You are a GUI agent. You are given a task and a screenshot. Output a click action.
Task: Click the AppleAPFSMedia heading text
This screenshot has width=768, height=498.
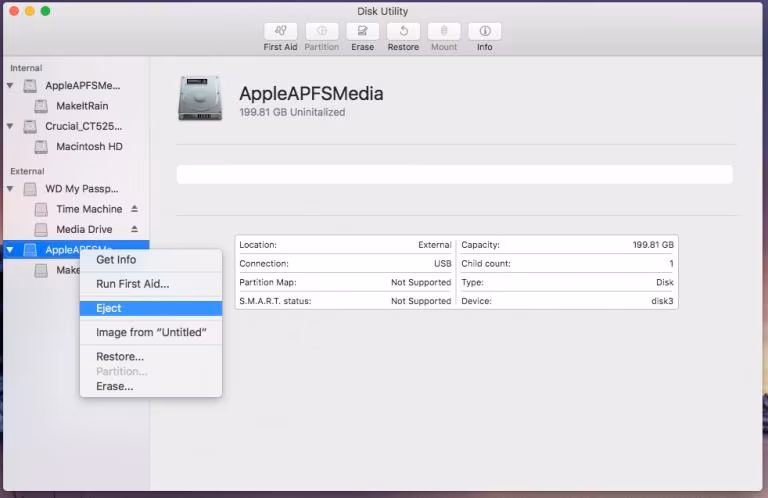(311, 94)
